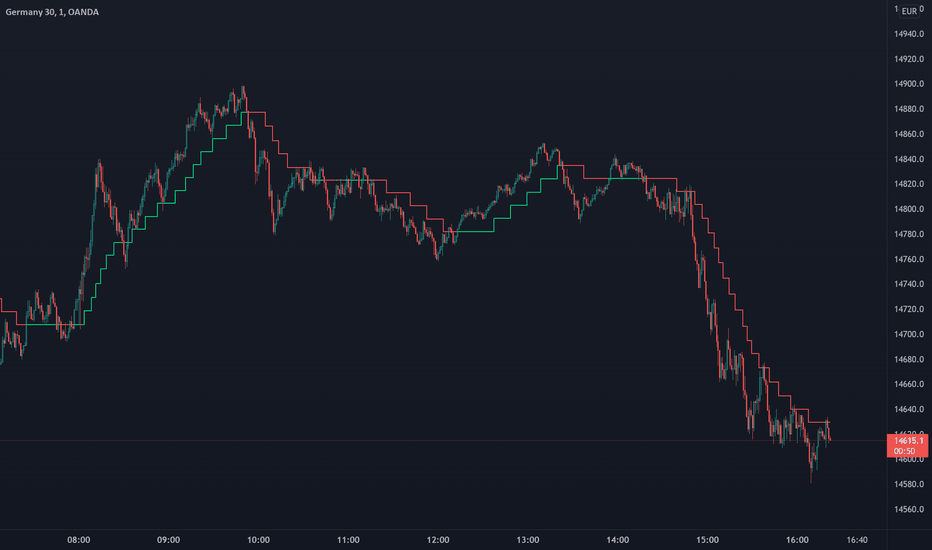Image resolution: width=932 pixels, height=550 pixels.
Task: Click the 14560.0 price scale label
Action: point(909,509)
